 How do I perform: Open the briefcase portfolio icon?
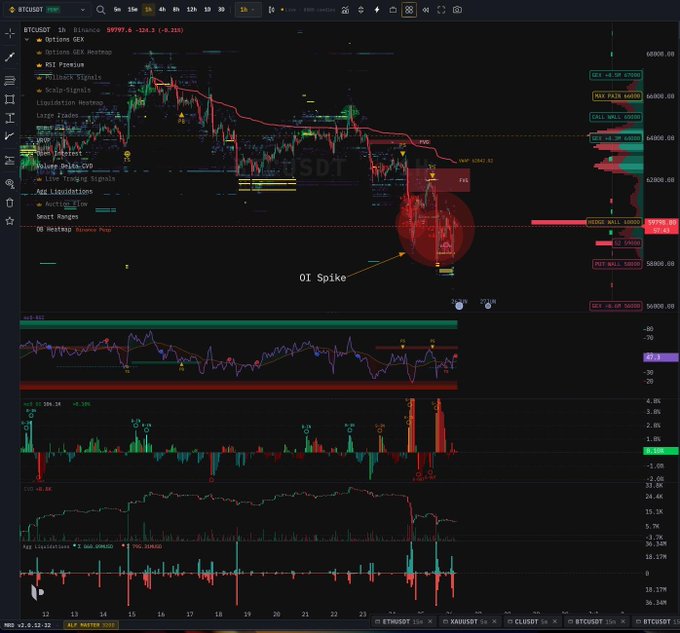tap(393, 10)
